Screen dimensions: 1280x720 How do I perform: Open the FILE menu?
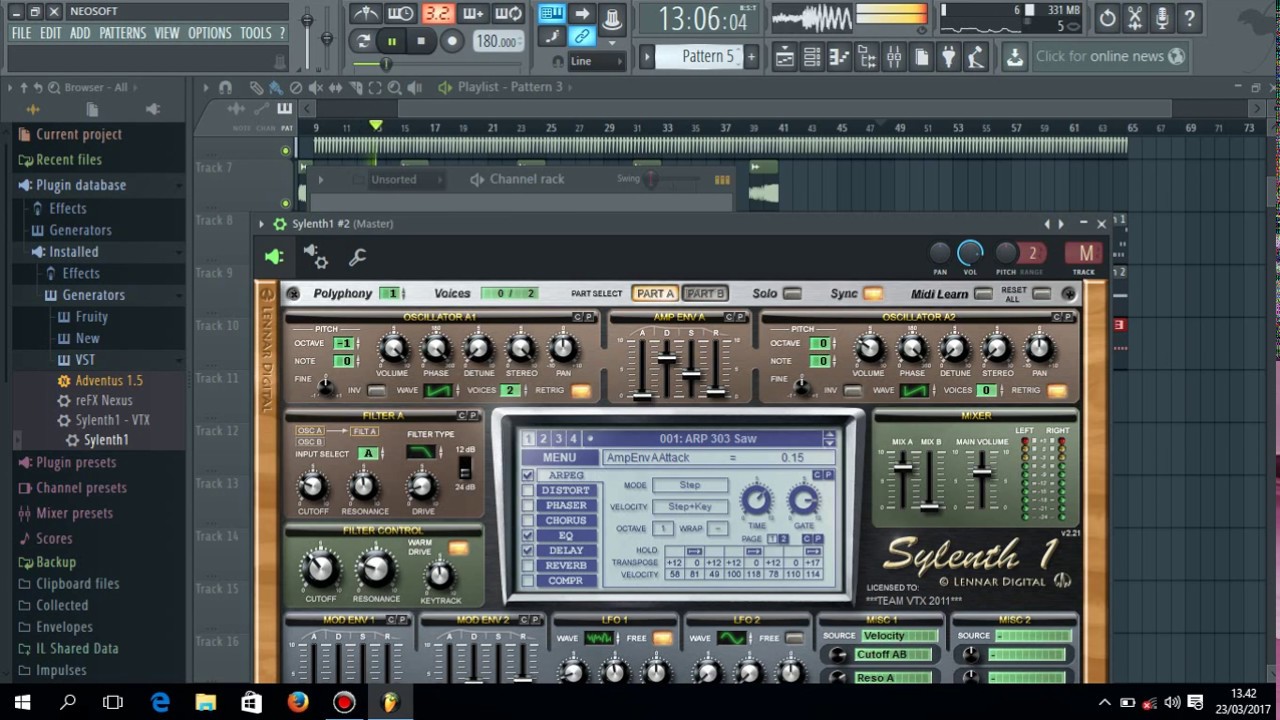click(21, 33)
